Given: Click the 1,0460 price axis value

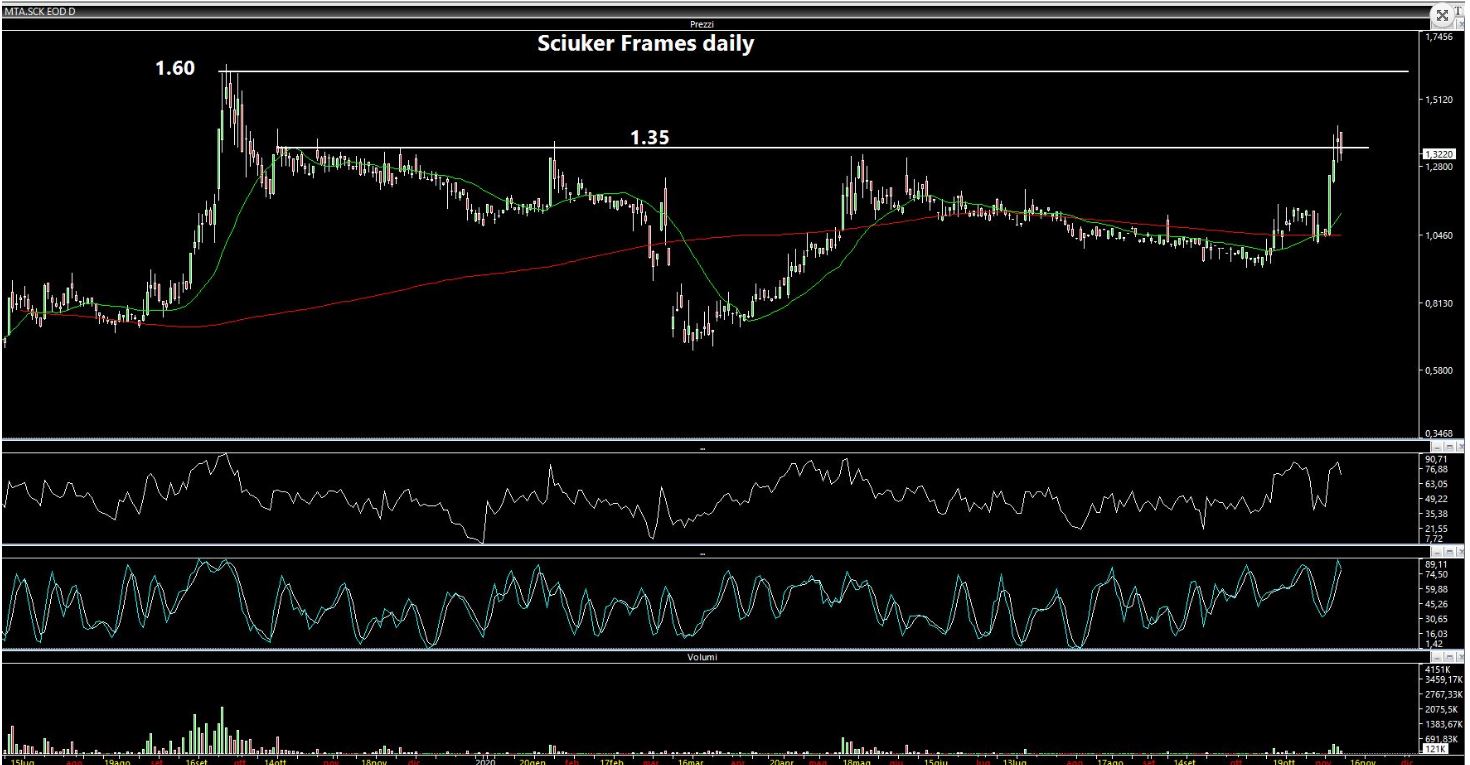Looking at the screenshot, I should point(1440,235).
